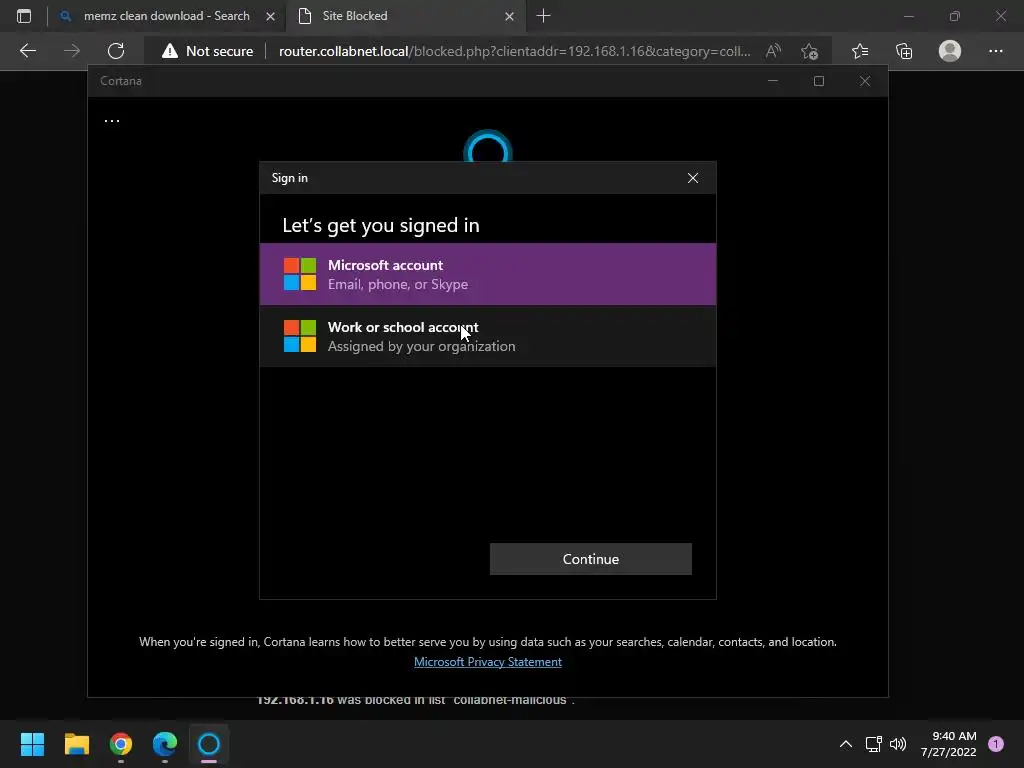Open File Explorer from taskbar
1024x768 pixels.
(76, 744)
